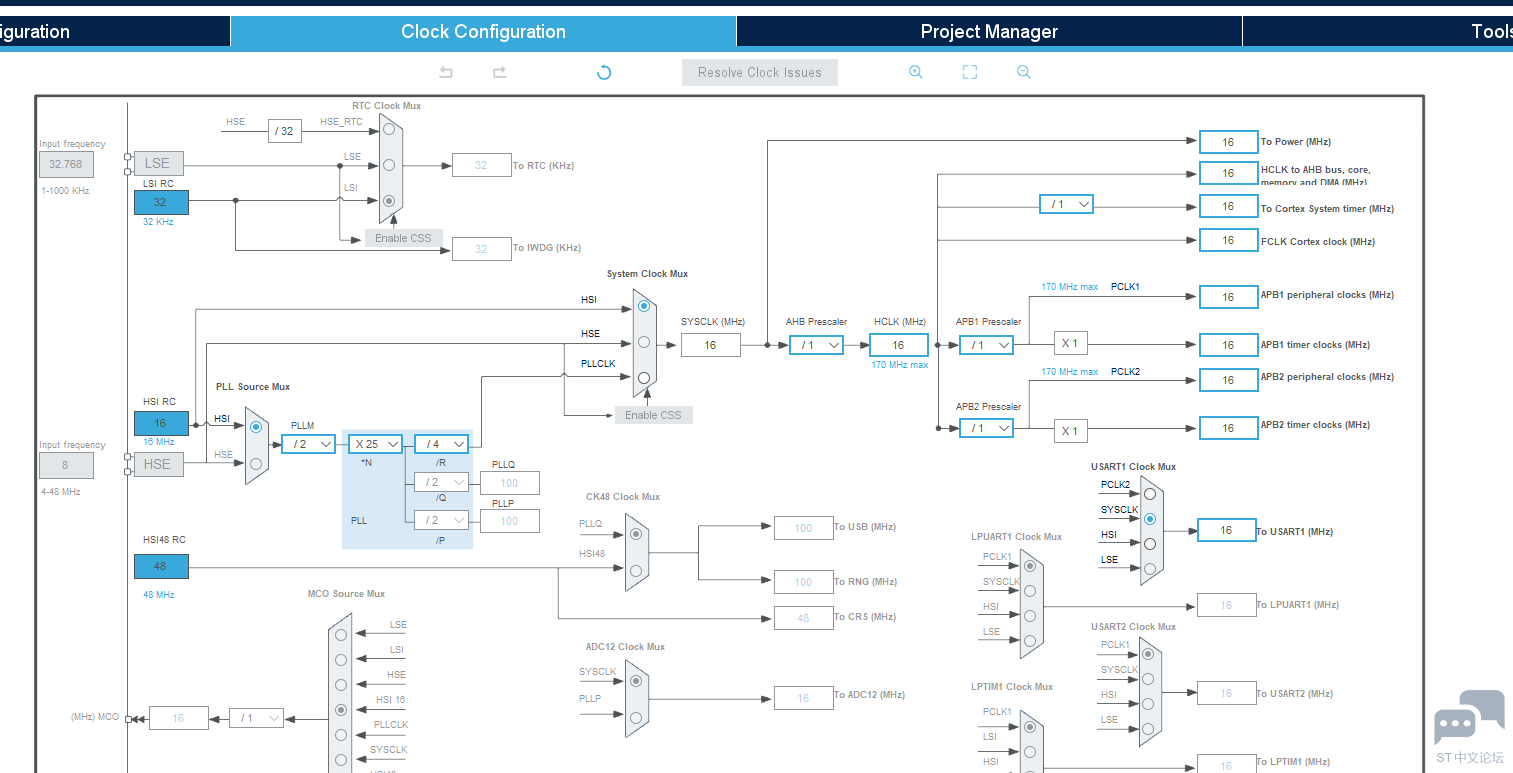Click the HSE oscillator block
This screenshot has width=1513, height=773.
click(158, 464)
